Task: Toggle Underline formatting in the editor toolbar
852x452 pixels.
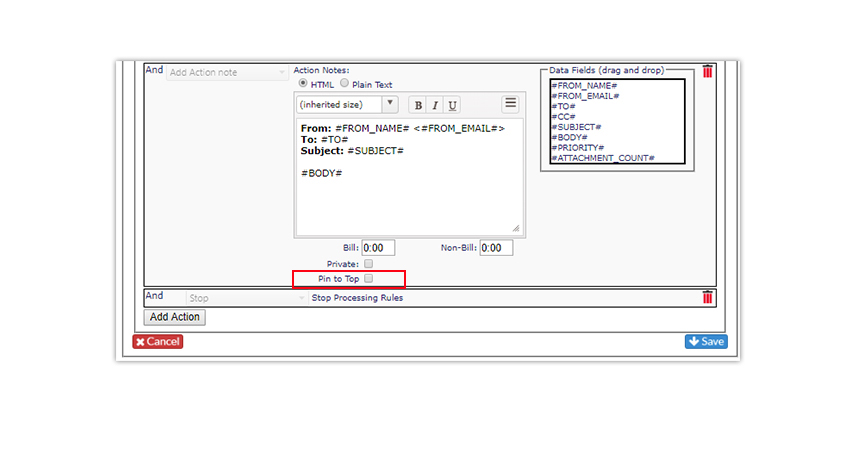Action: tap(452, 105)
